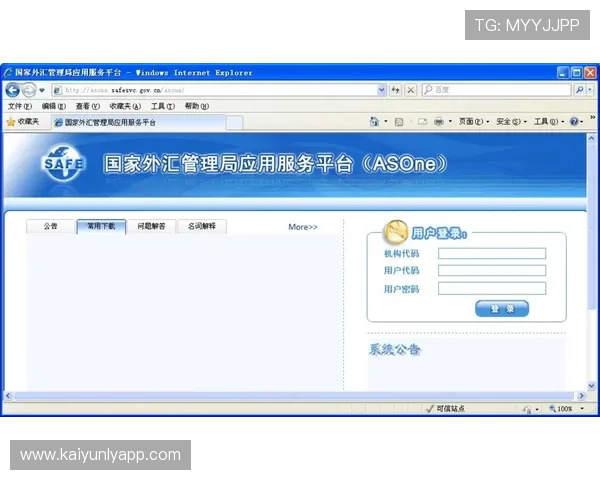Viewport: 600px width, 480px height.
Task: Open the recent pages dropdown beside Forward
Action: pos(42,90)
